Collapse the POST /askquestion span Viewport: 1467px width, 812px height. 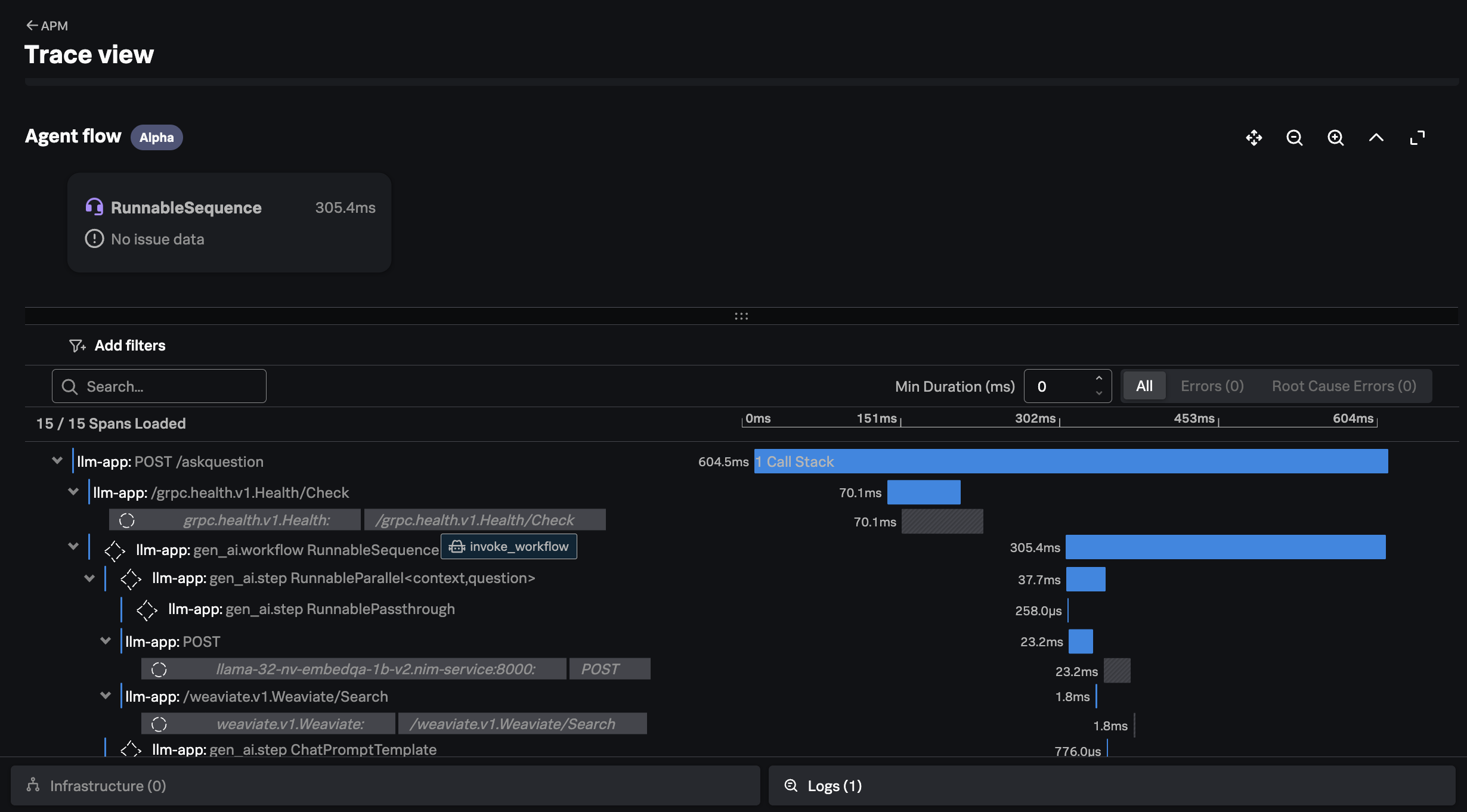pos(57,461)
